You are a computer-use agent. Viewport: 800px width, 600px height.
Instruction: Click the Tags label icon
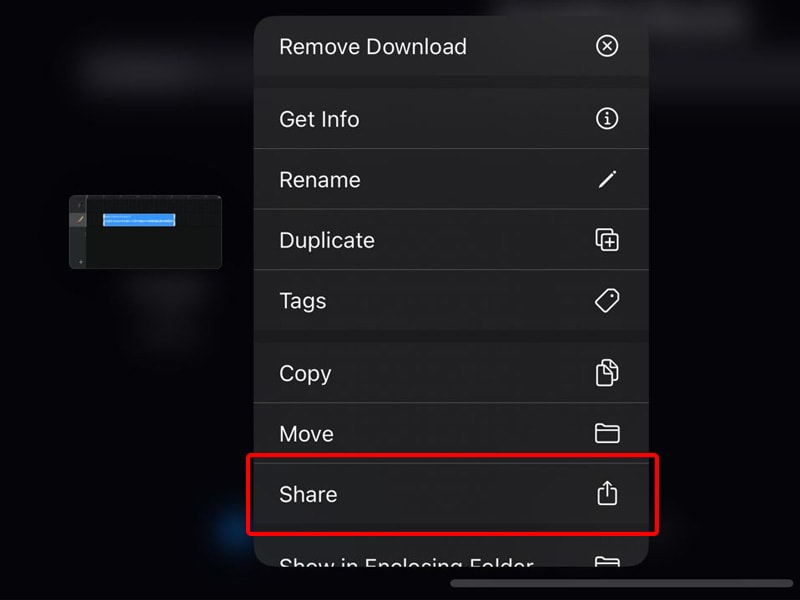tap(607, 301)
